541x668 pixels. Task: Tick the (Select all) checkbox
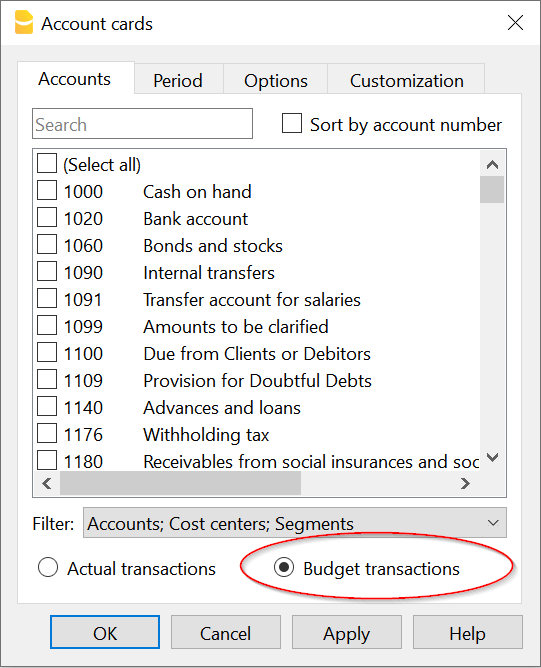[x=47, y=163]
